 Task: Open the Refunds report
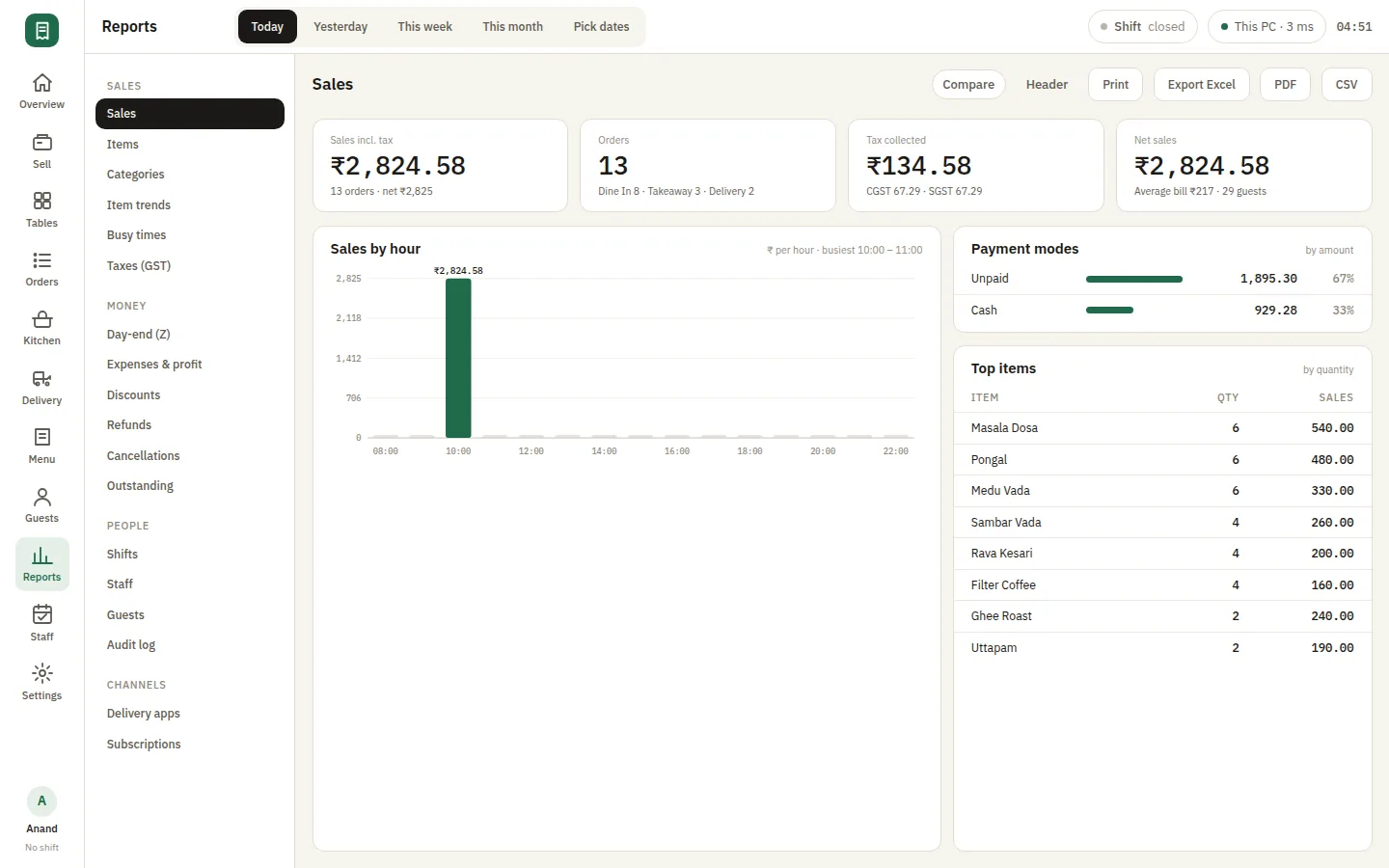coord(190,425)
